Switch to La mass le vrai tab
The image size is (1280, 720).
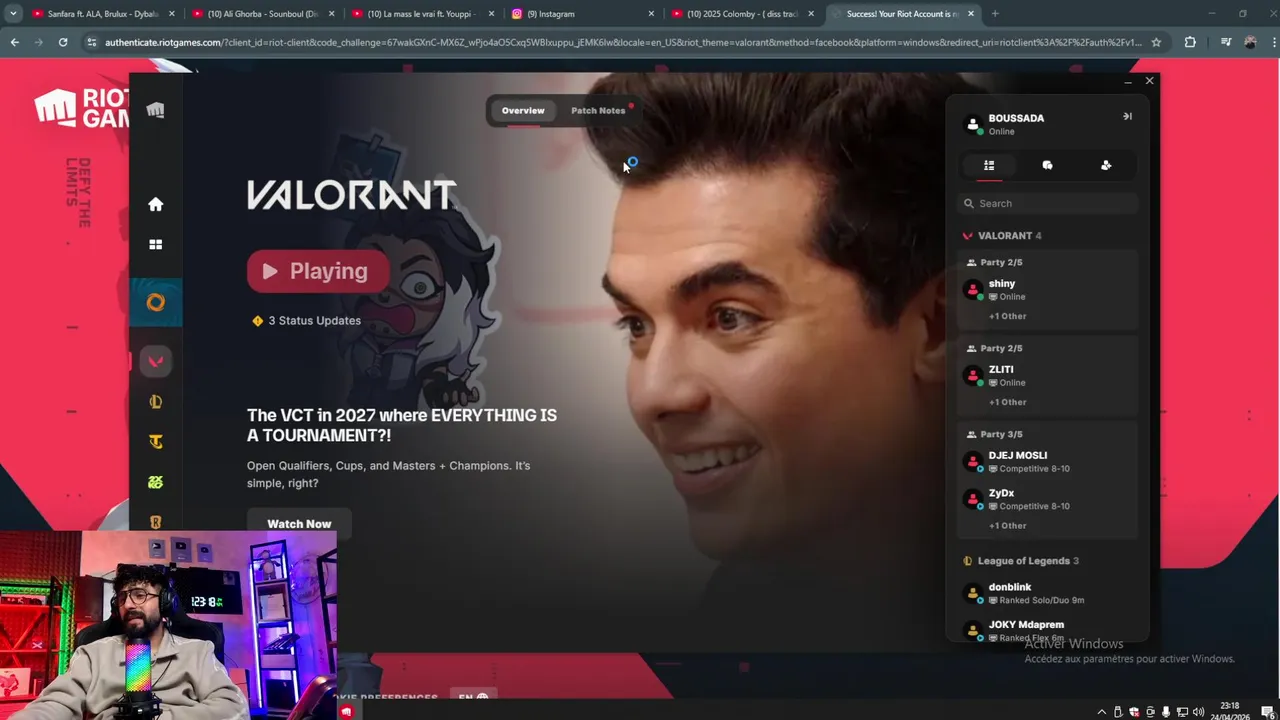pyautogui.click(x=423, y=14)
